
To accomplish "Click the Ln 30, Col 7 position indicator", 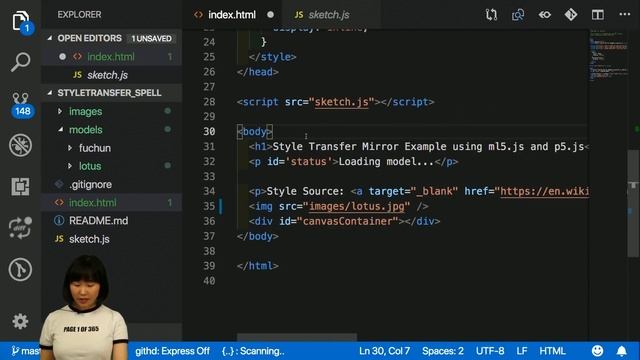I will coord(384,351).
